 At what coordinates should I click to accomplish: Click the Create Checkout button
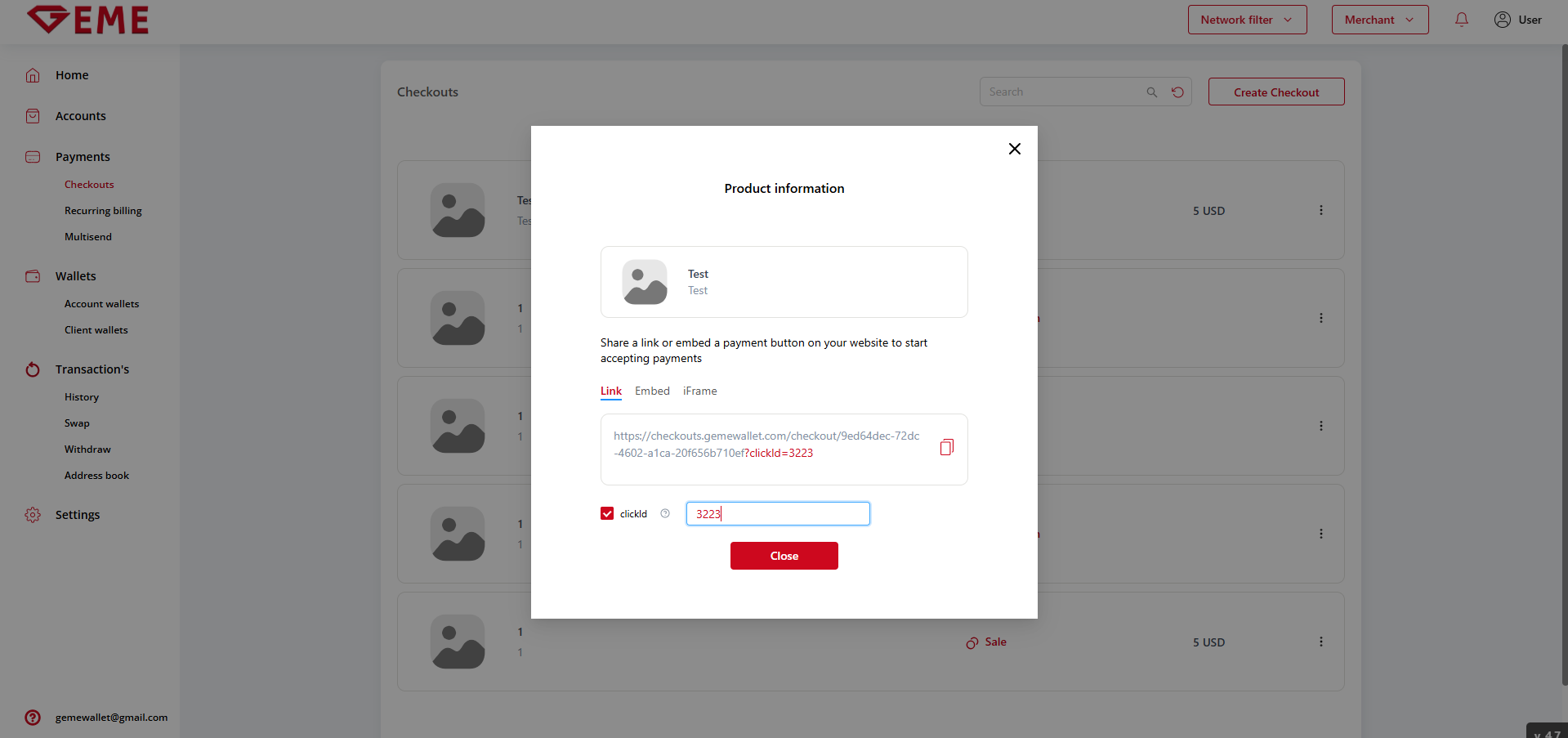[x=1275, y=92]
